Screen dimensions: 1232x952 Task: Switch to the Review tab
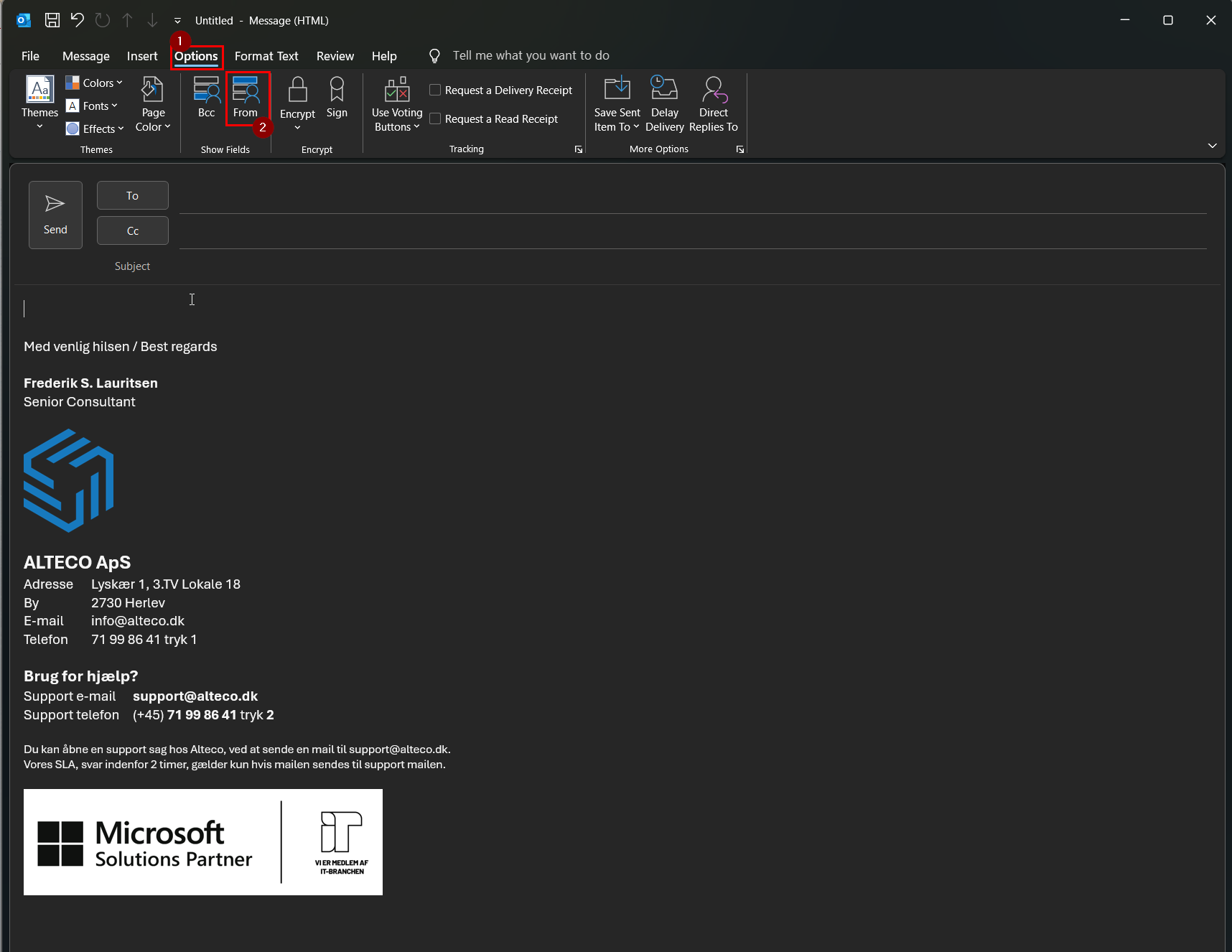click(x=335, y=56)
